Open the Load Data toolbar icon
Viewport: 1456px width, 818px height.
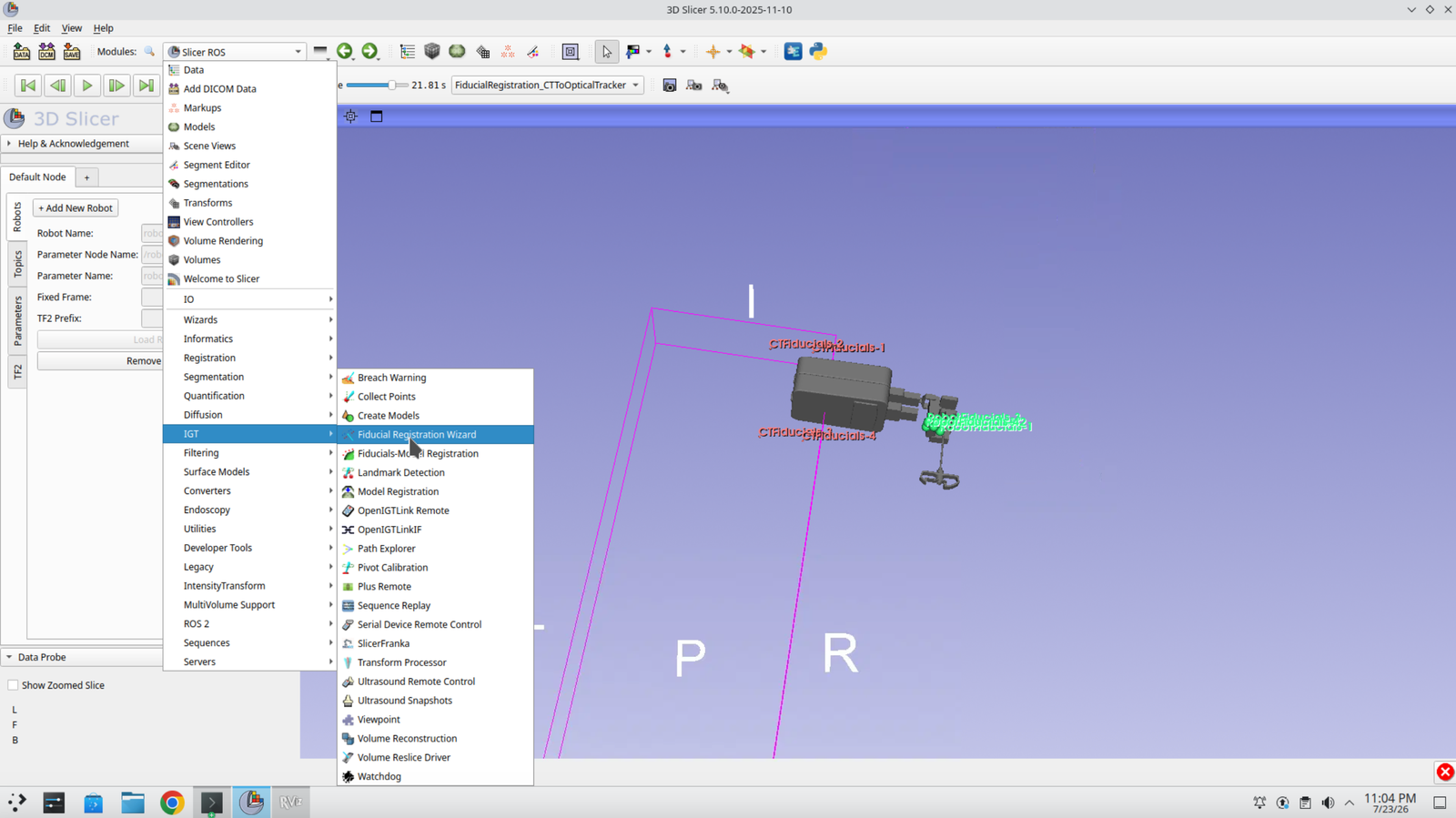point(22,52)
